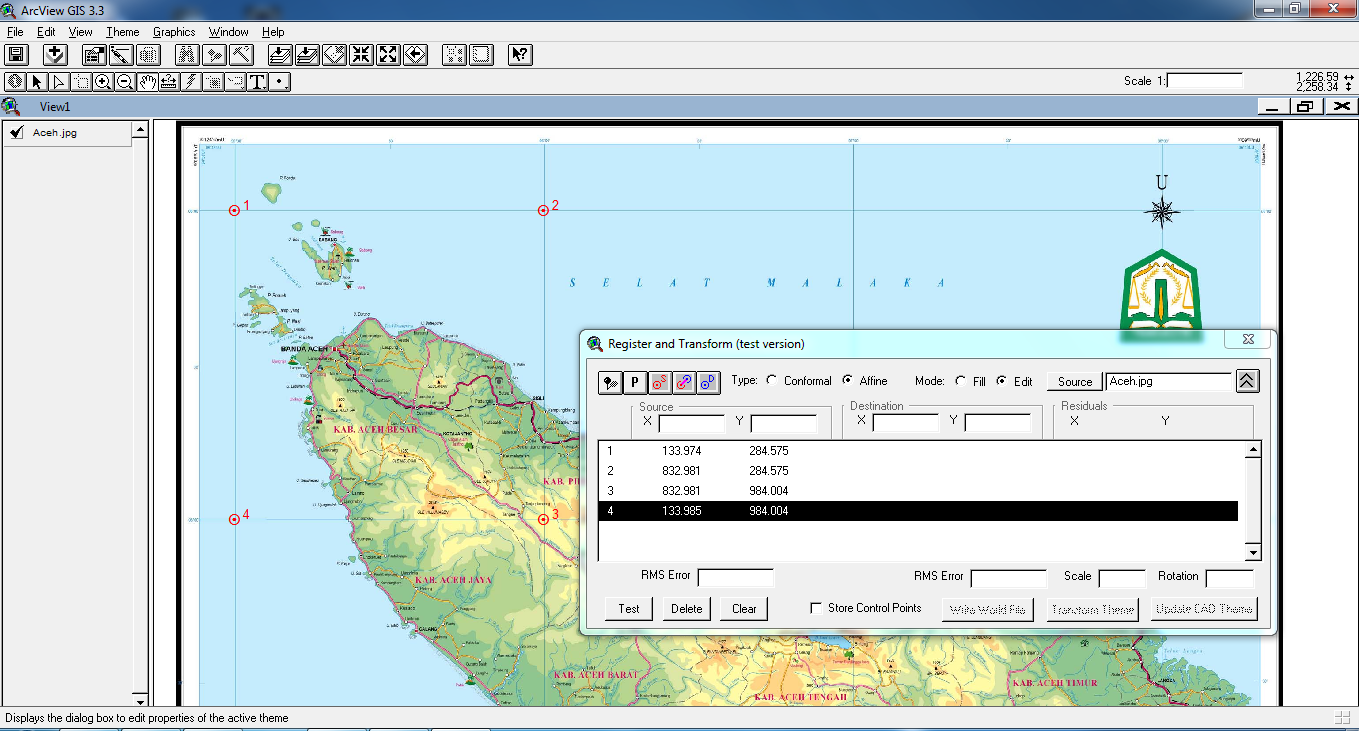
Task: Select the Identify tool
Action: coord(15,82)
